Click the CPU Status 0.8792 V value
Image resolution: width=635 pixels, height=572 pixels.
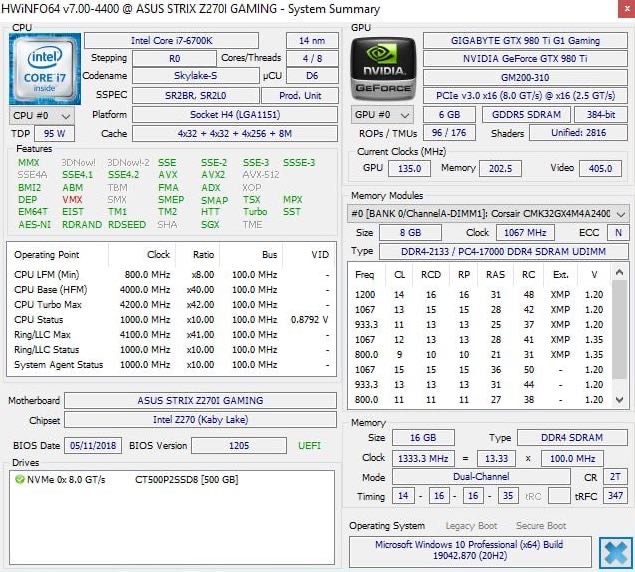[309, 320]
